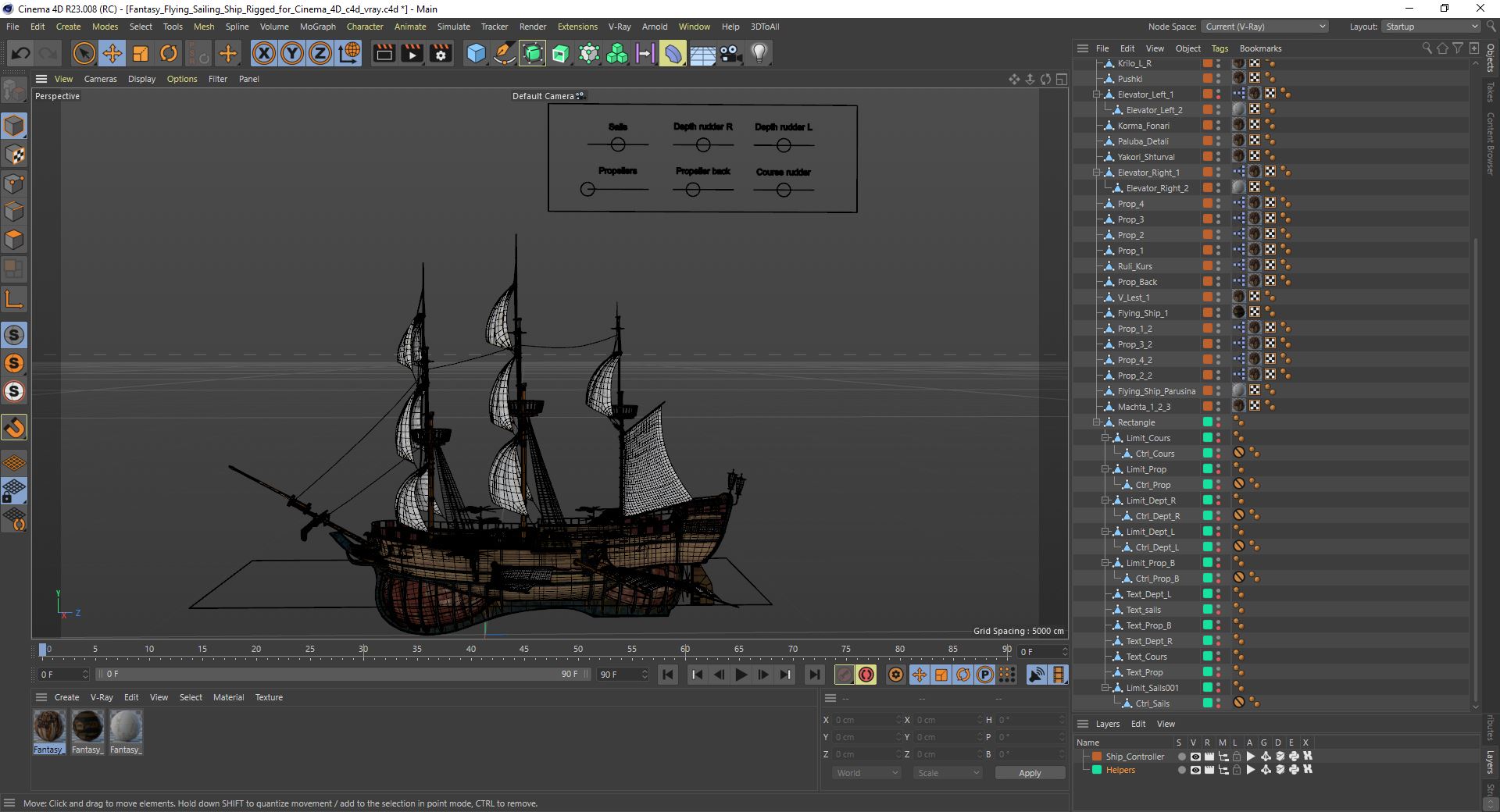Toggle the world coordinate system icon

pyautogui.click(x=349, y=53)
